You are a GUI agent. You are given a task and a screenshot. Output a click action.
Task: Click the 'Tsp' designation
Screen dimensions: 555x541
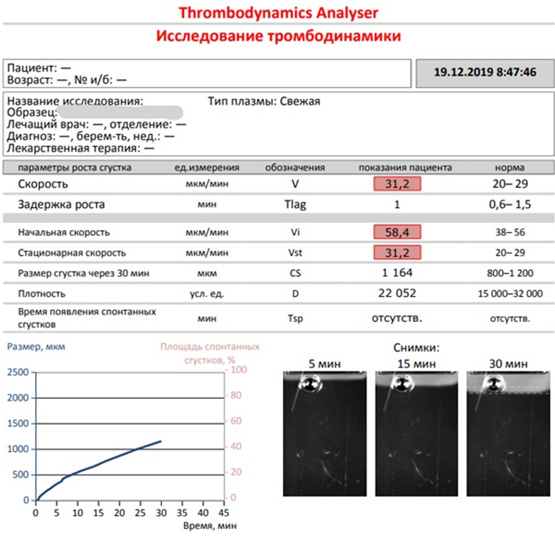point(295,318)
